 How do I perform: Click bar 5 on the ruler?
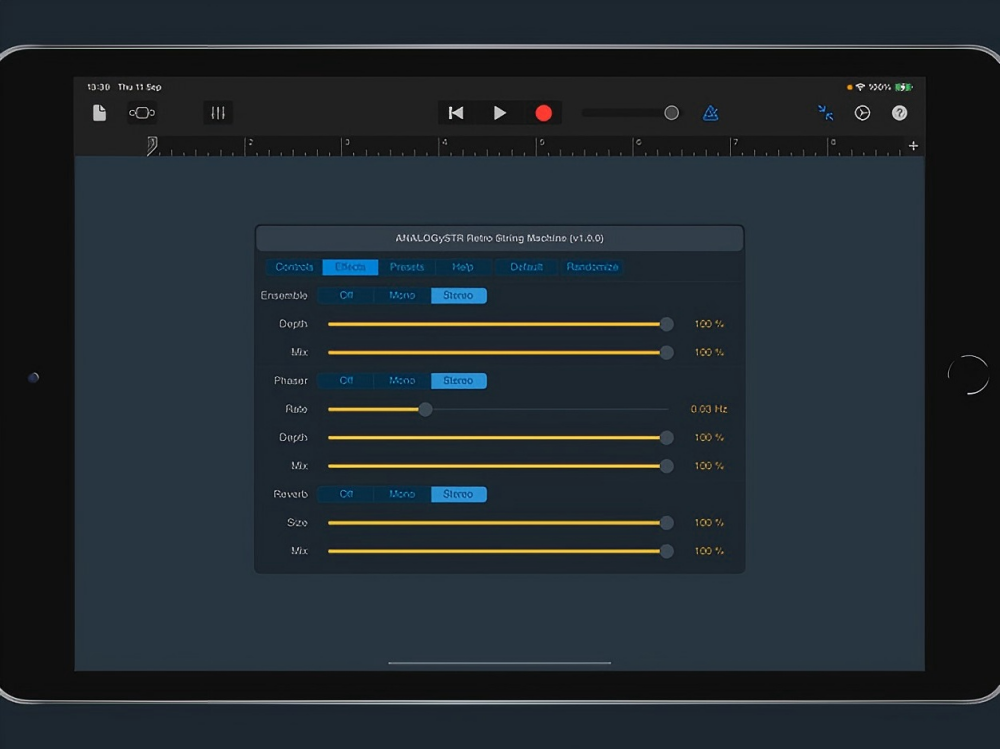coord(541,142)
